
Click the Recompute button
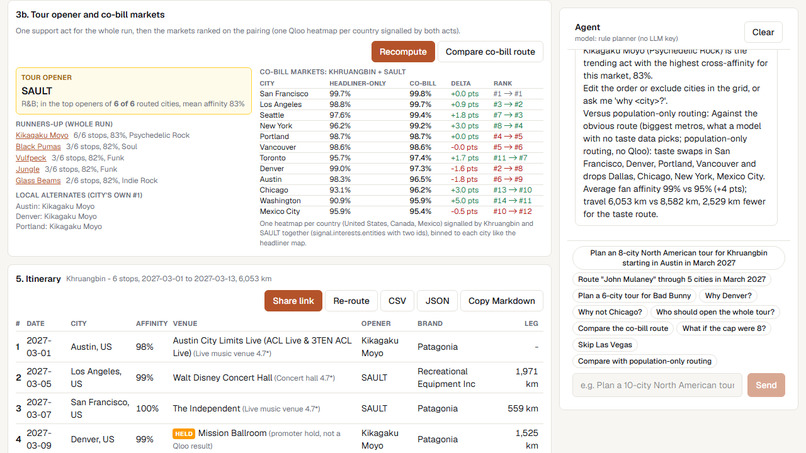pos(403,52)
